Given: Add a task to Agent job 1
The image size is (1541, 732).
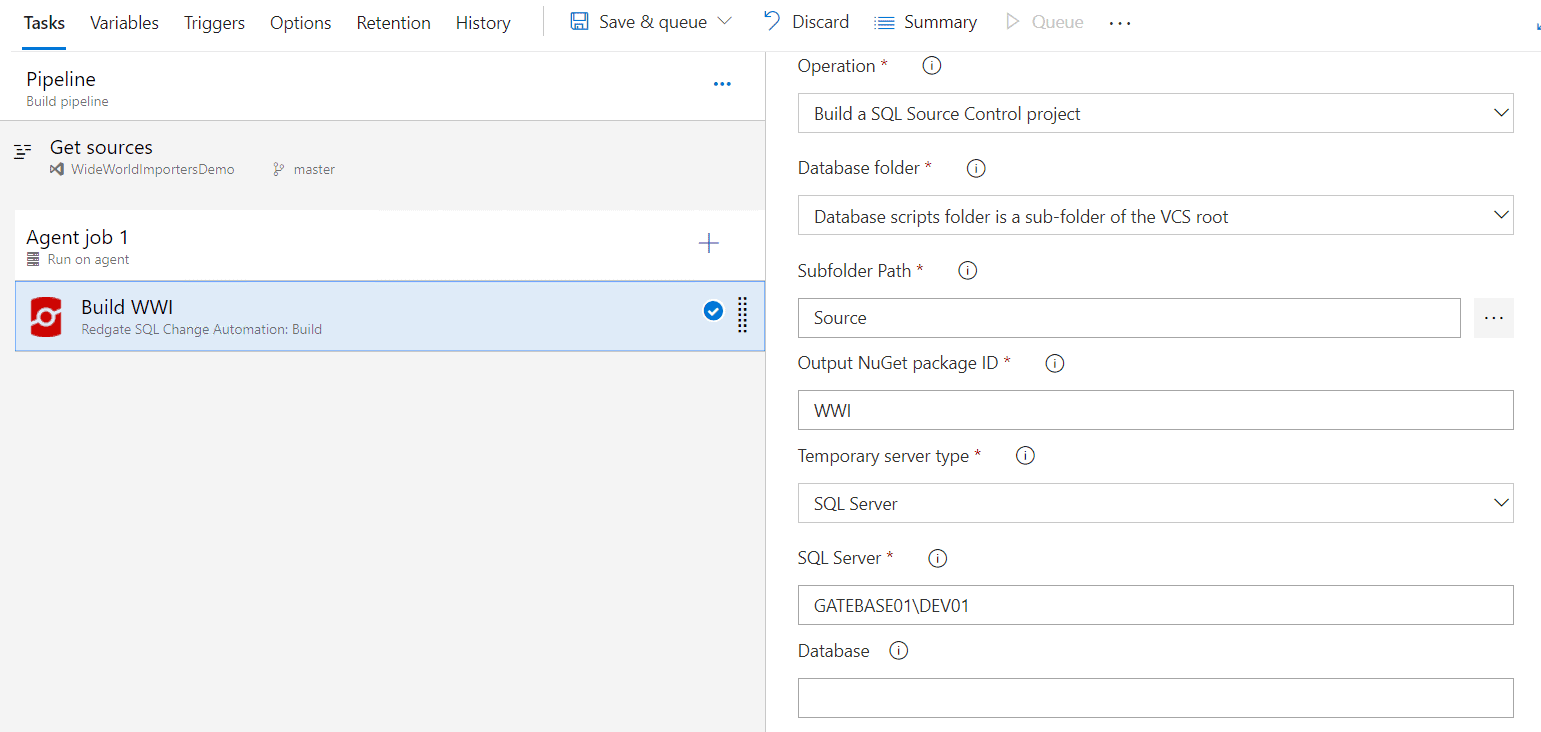Looking at the screenshot, I should point(708,242).
